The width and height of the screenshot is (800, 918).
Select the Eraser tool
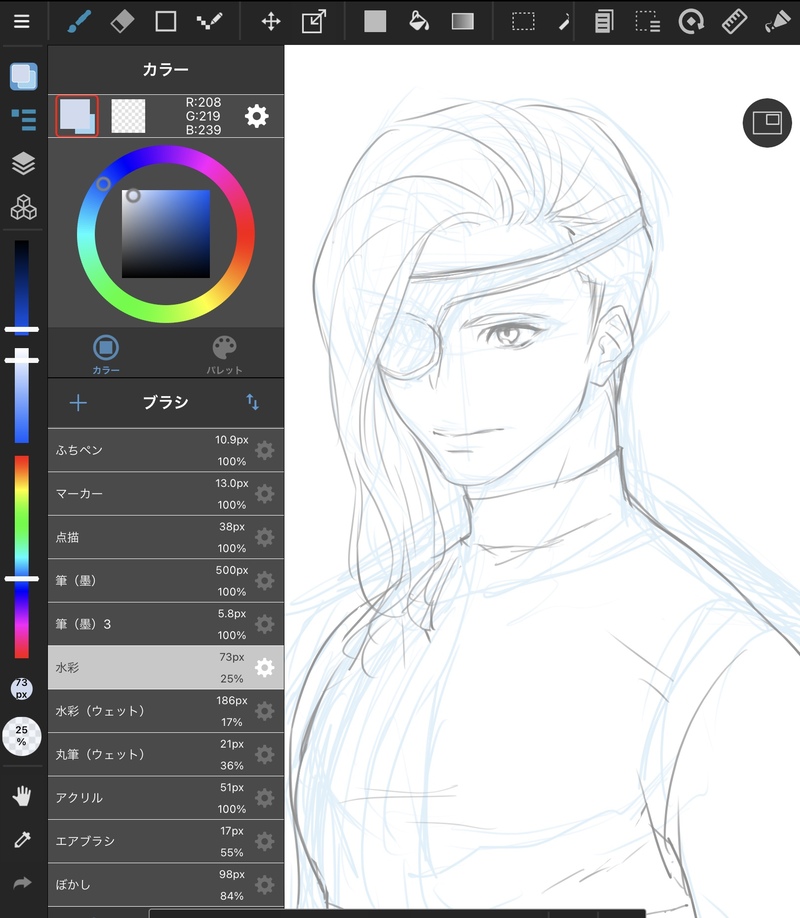(x=122, y=22)
